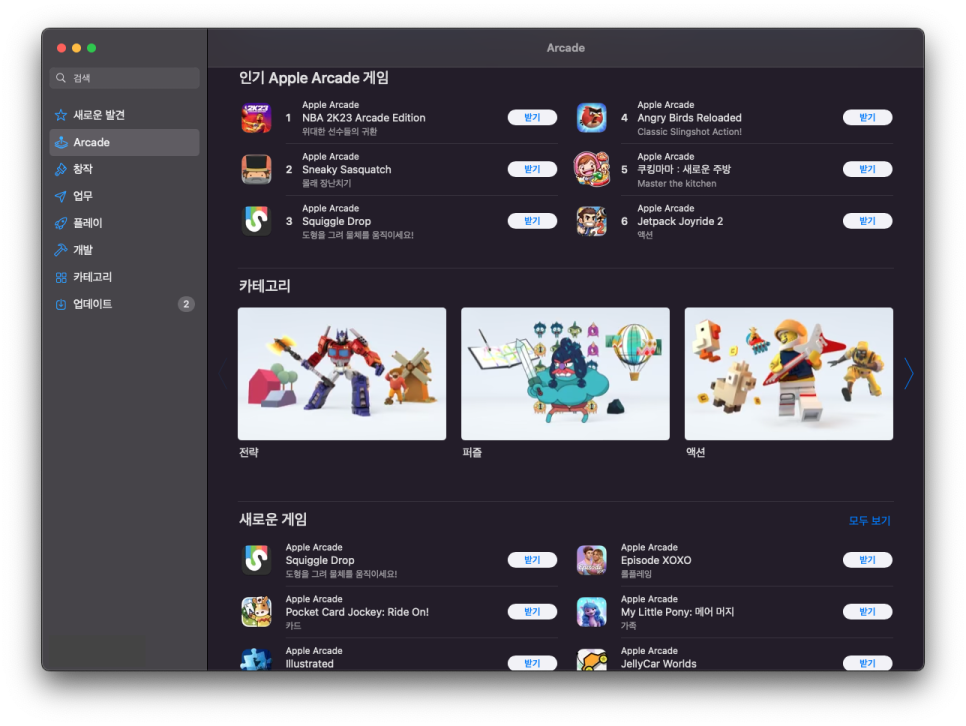
Task: Open the NBA 2K23 Arcade Edition title
Action: [363, 118]
